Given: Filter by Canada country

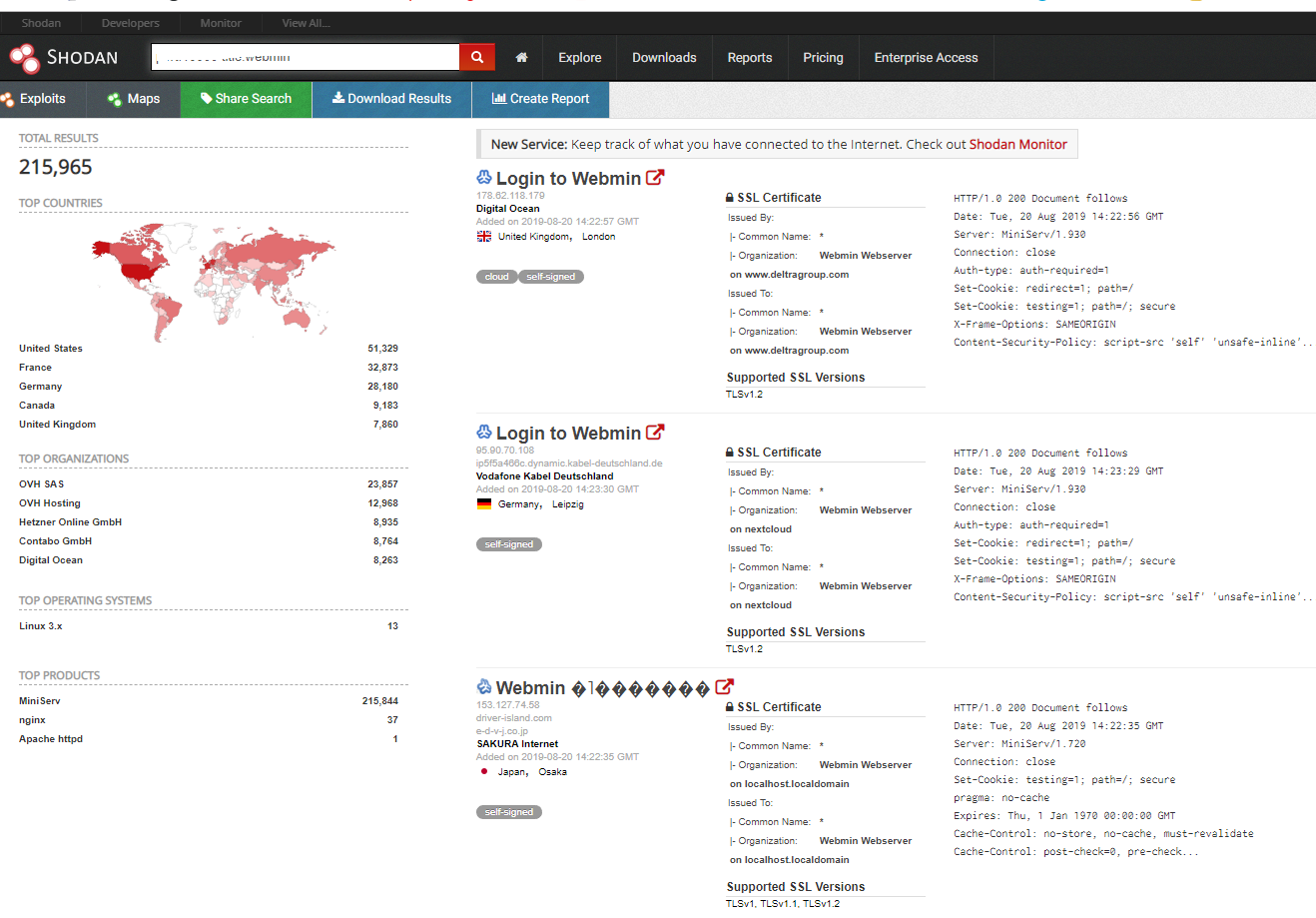Looking at the screenshot, I should (37, 406).
